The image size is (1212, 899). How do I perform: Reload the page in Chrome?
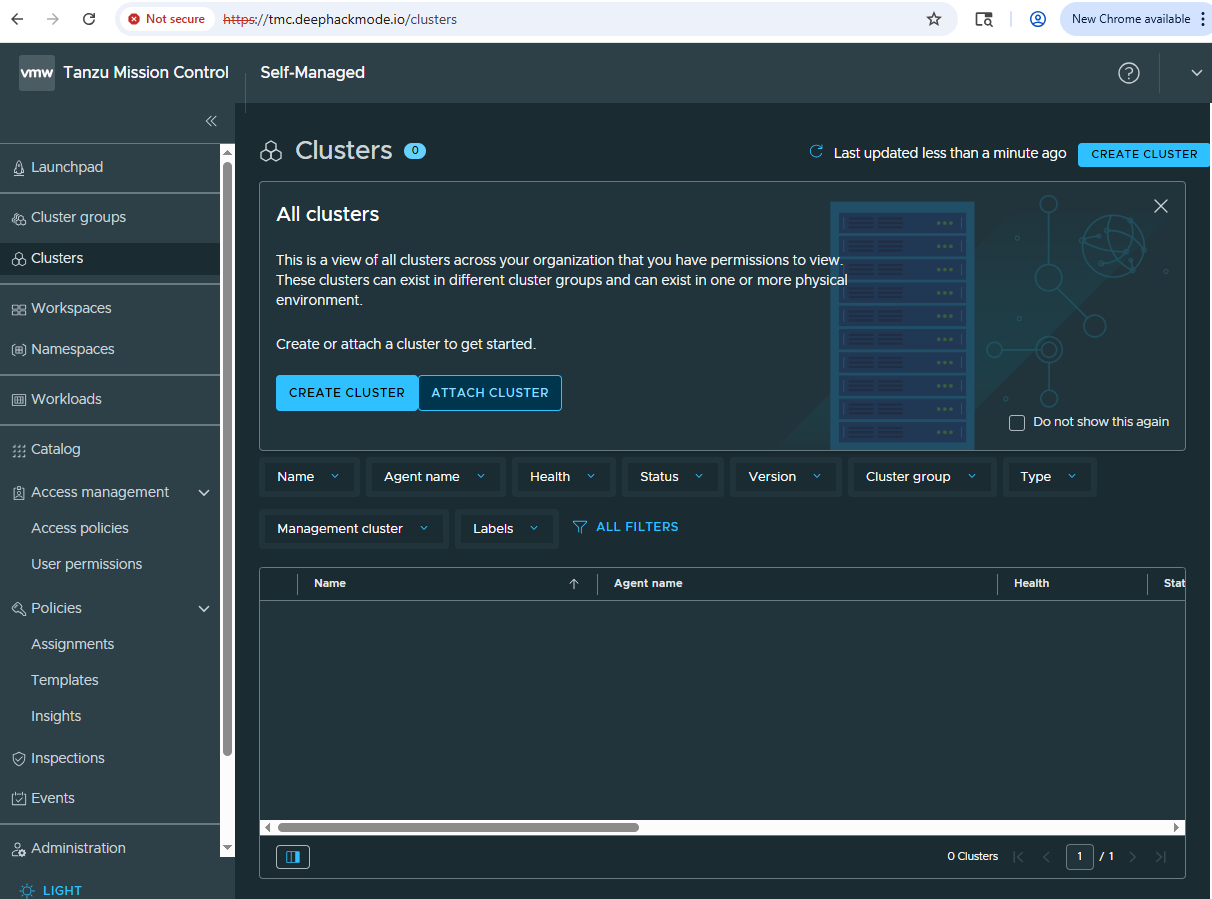coord(89,19)
